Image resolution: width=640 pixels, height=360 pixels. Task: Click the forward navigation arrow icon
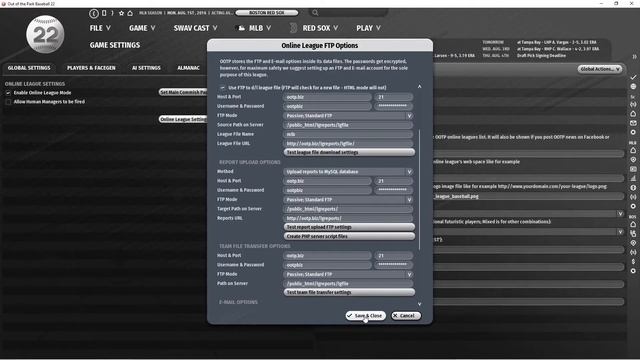click(x=112, y=13)
